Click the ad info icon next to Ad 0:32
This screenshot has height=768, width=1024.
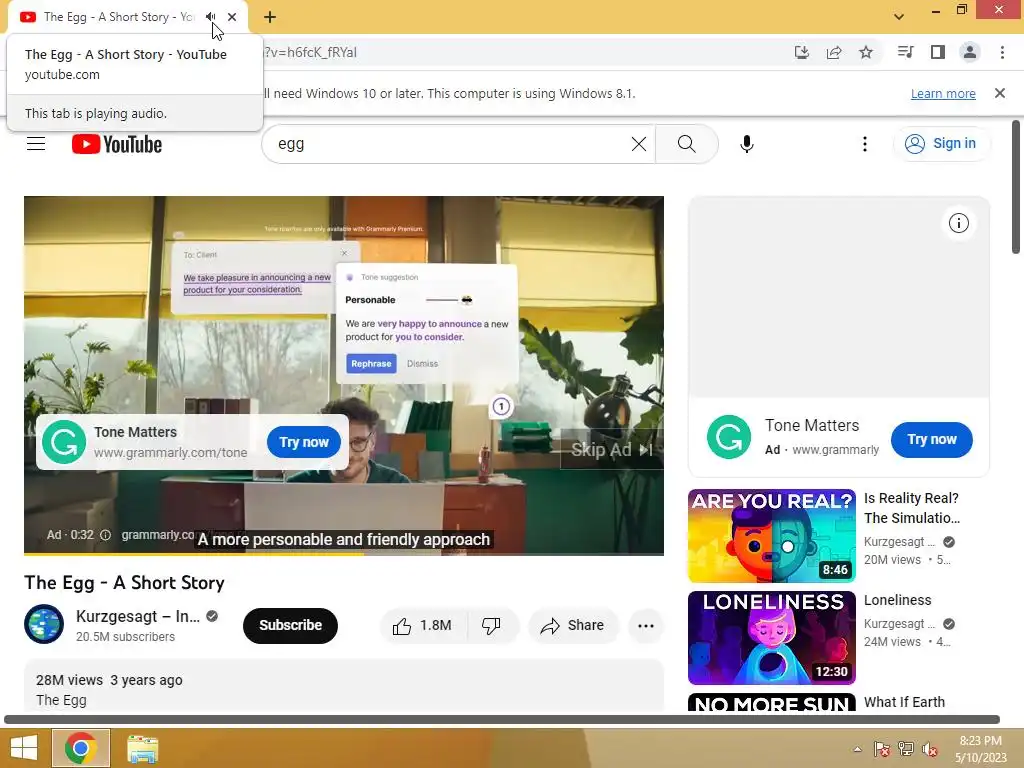pos(105,535)
